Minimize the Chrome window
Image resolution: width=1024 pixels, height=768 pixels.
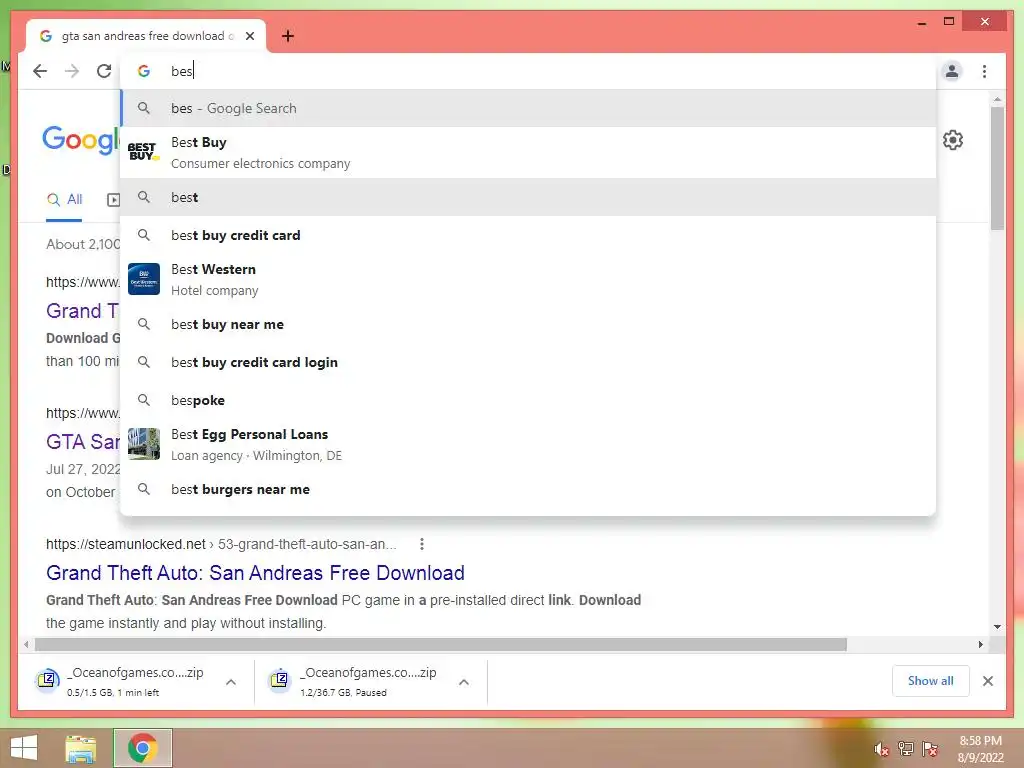pyautogui.click(x=921, y=22)
